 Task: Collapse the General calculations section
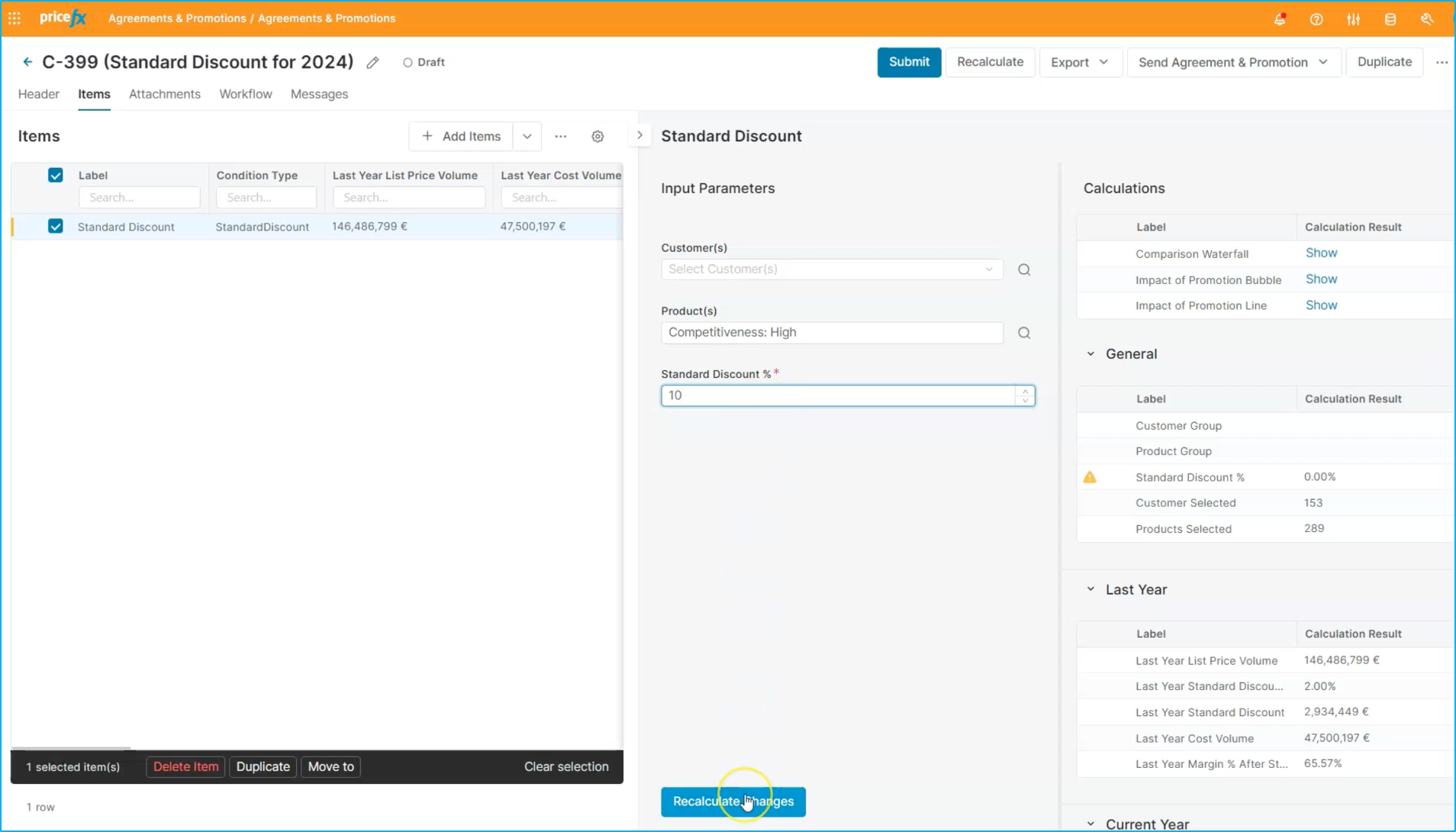point(1090,354)
